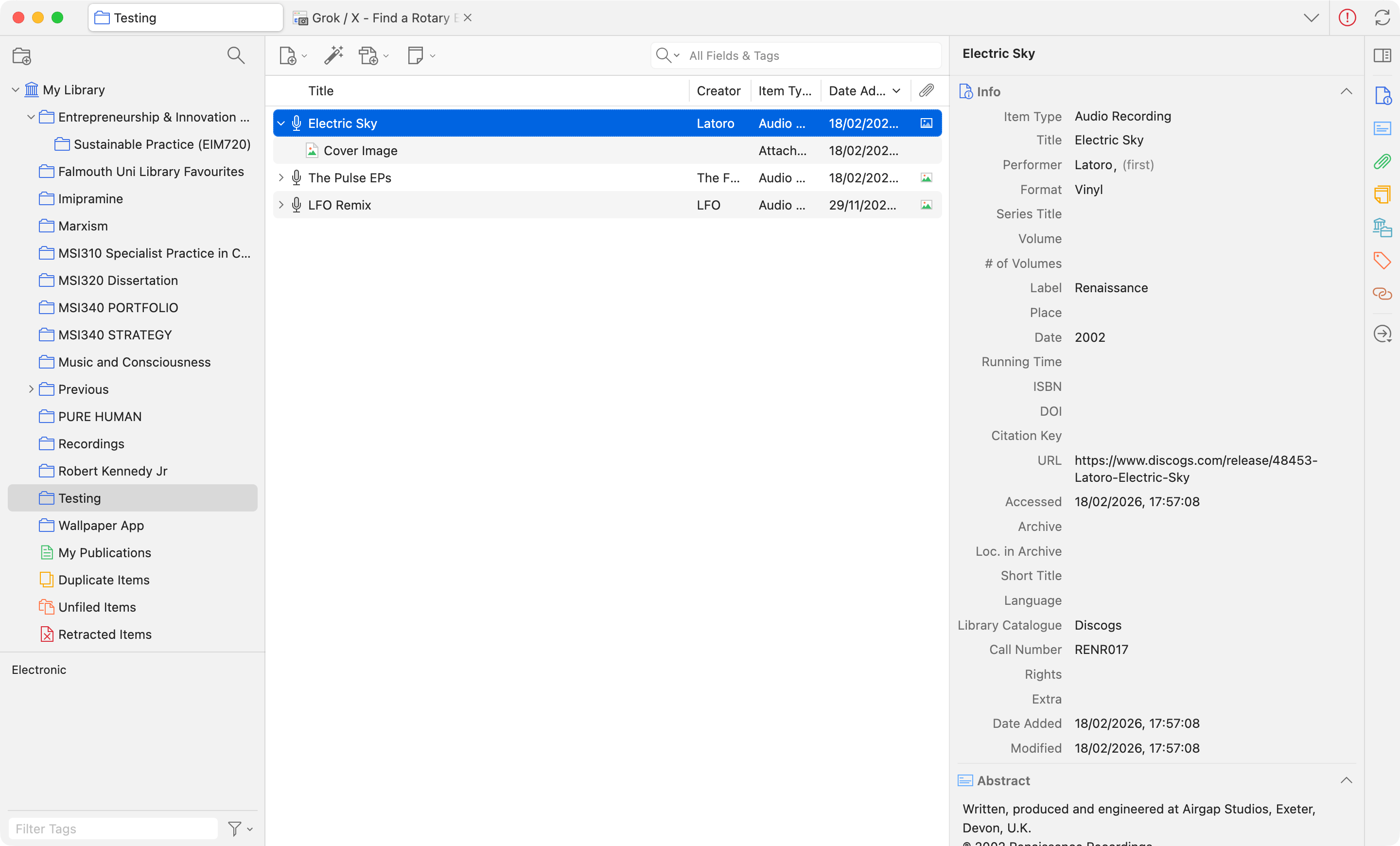Toggle the item pane layout button
This screenshot has width=1400, height=846.
1382,56
